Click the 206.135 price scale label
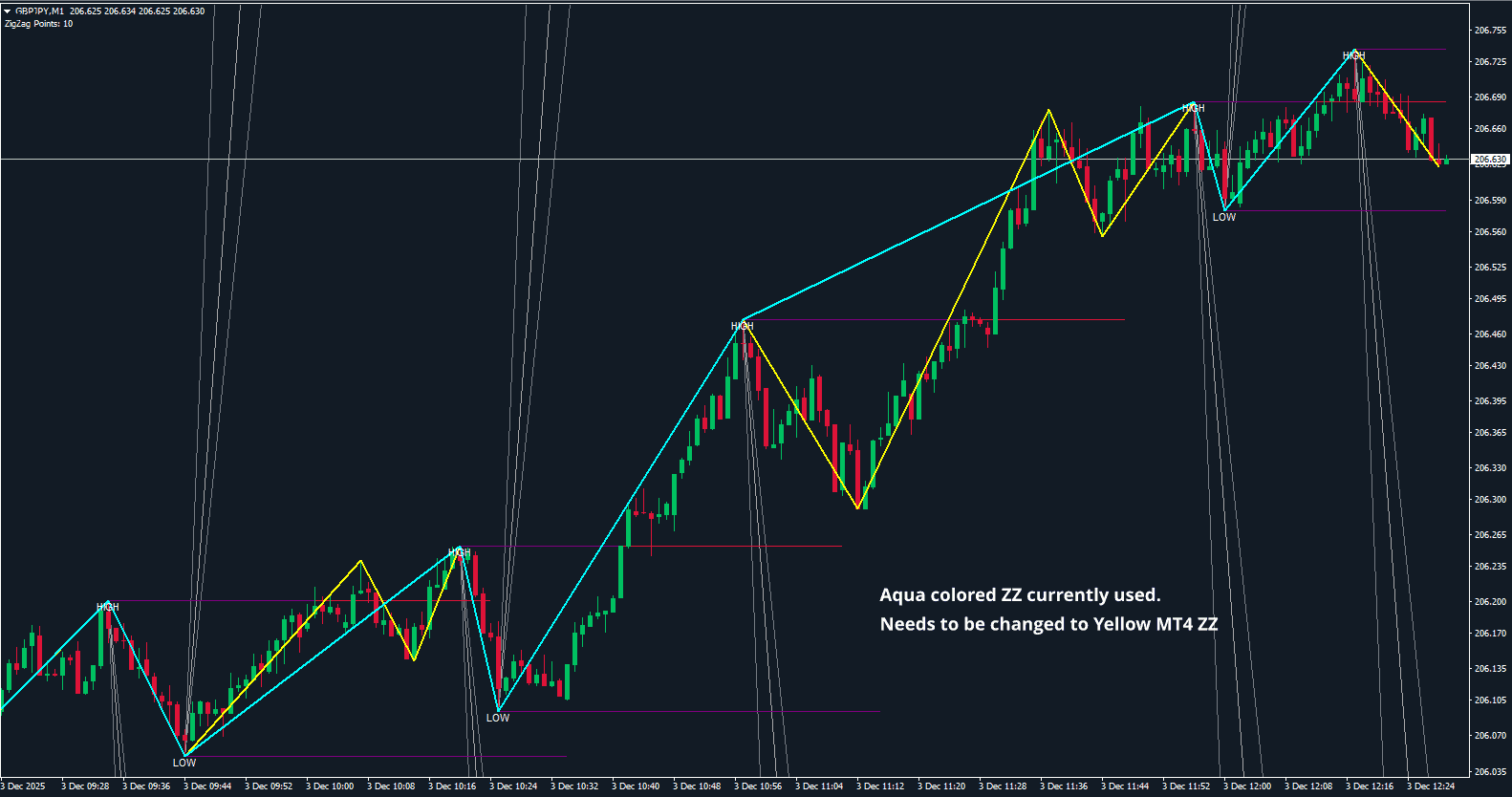 (1490, 669)
